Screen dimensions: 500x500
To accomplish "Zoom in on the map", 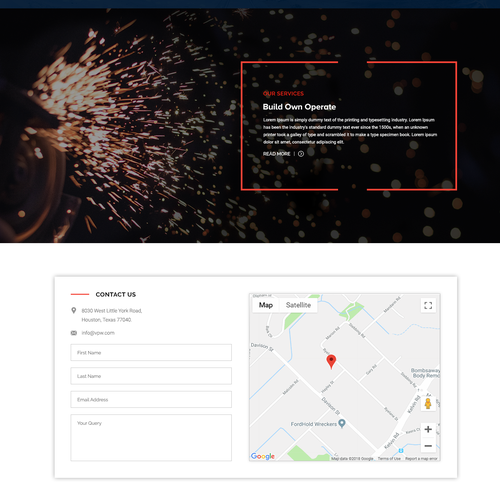I will 428,429.
